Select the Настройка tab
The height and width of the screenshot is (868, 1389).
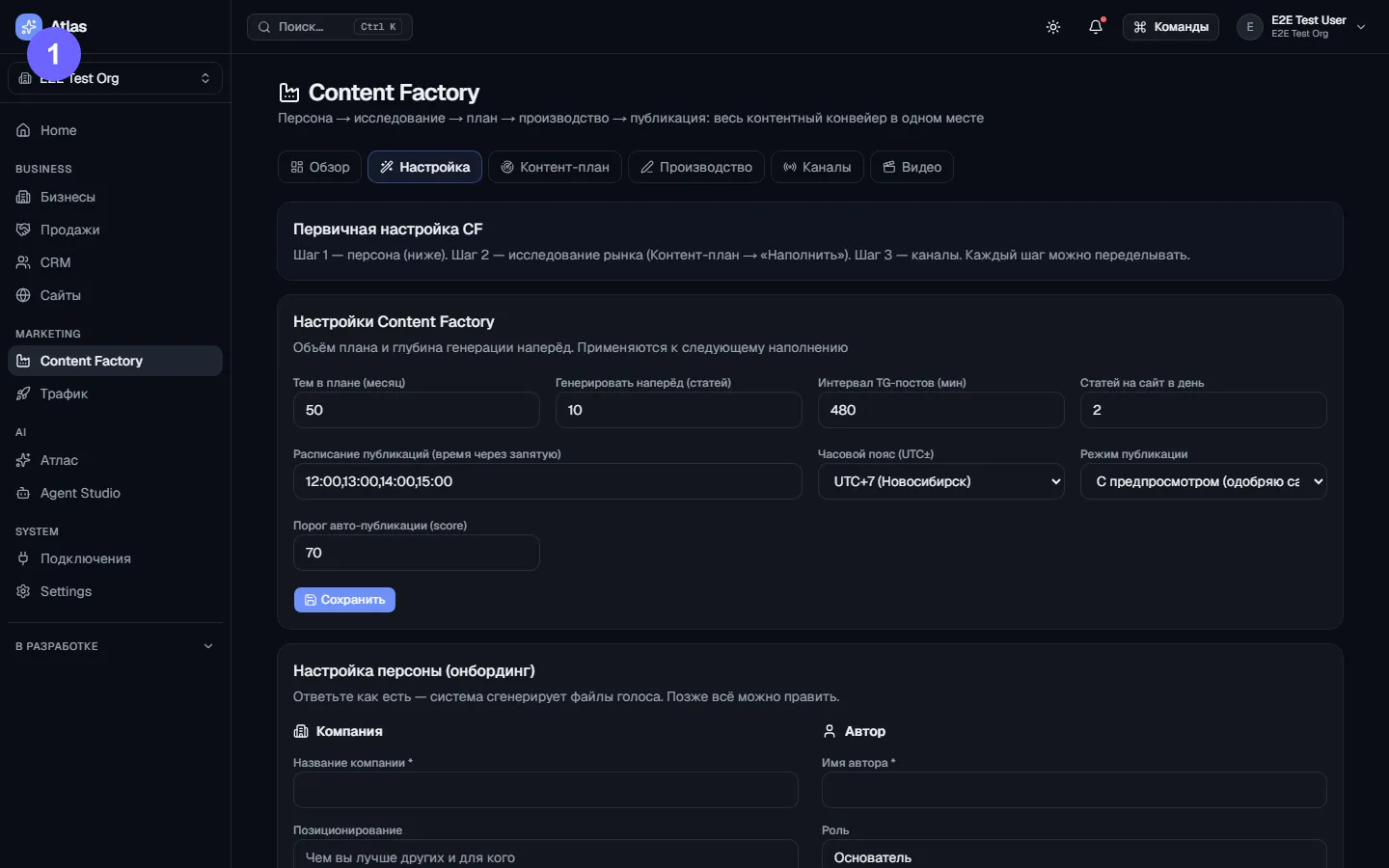425,167
